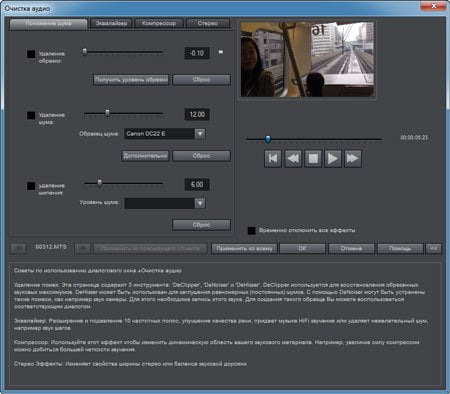Collapse the tips panel with << button

point(433,249)
